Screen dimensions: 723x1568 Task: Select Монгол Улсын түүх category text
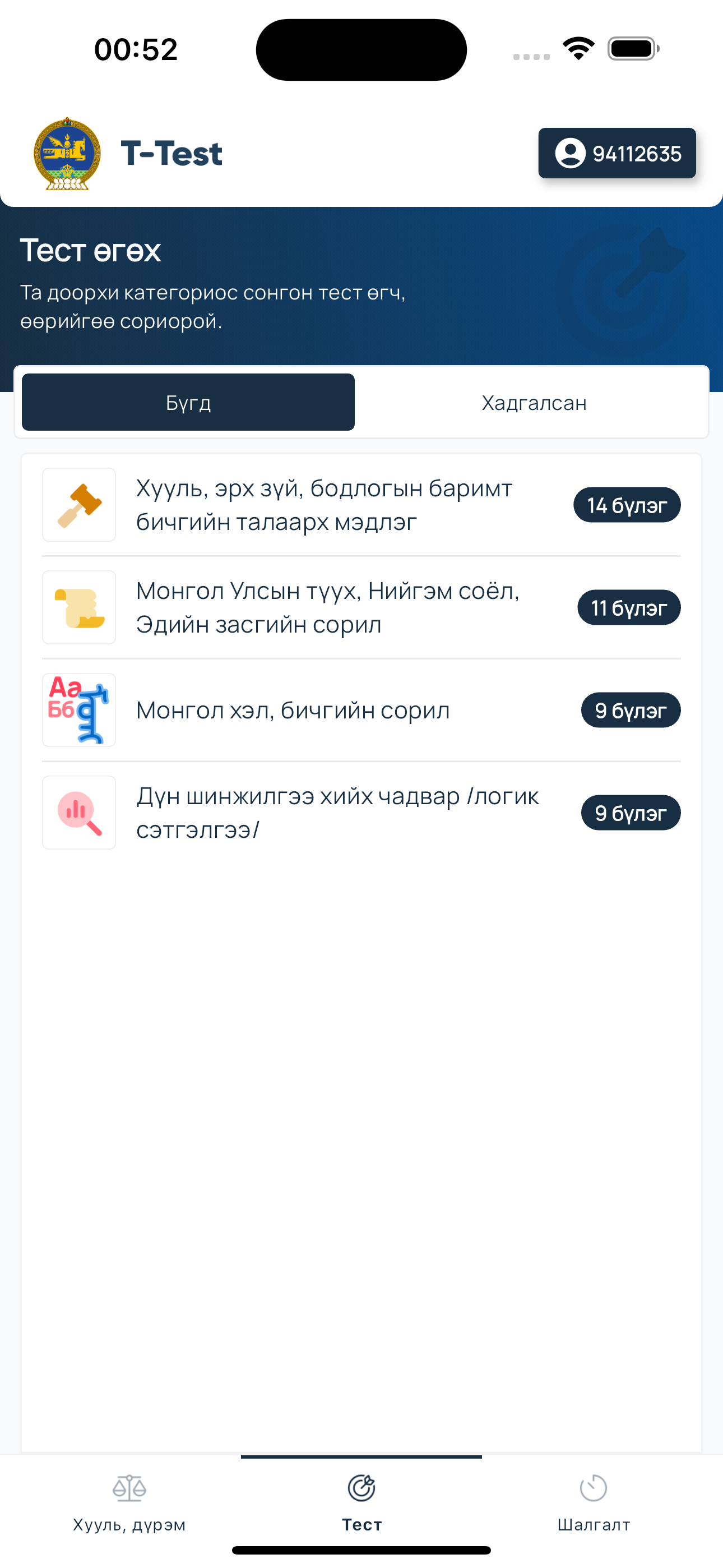327,607
